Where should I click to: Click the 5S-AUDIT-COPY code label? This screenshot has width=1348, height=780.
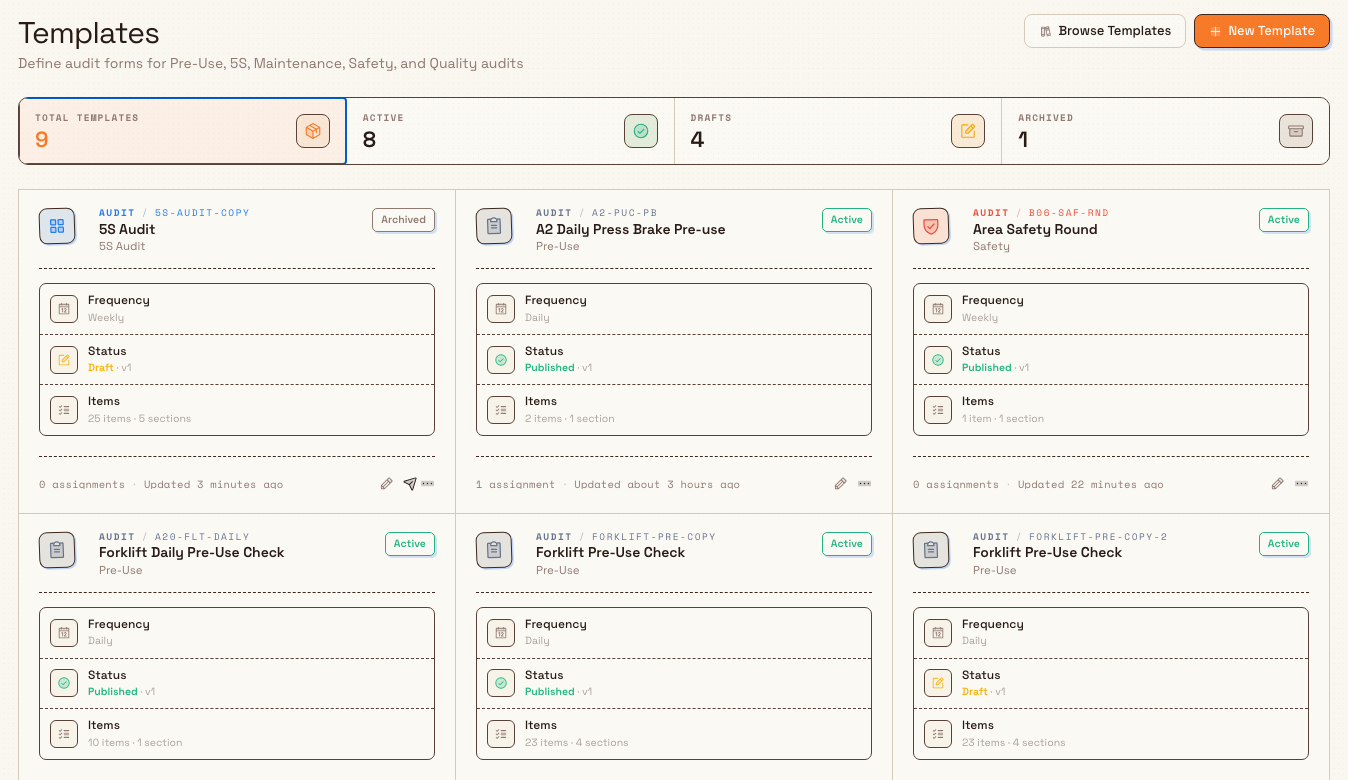202,213
